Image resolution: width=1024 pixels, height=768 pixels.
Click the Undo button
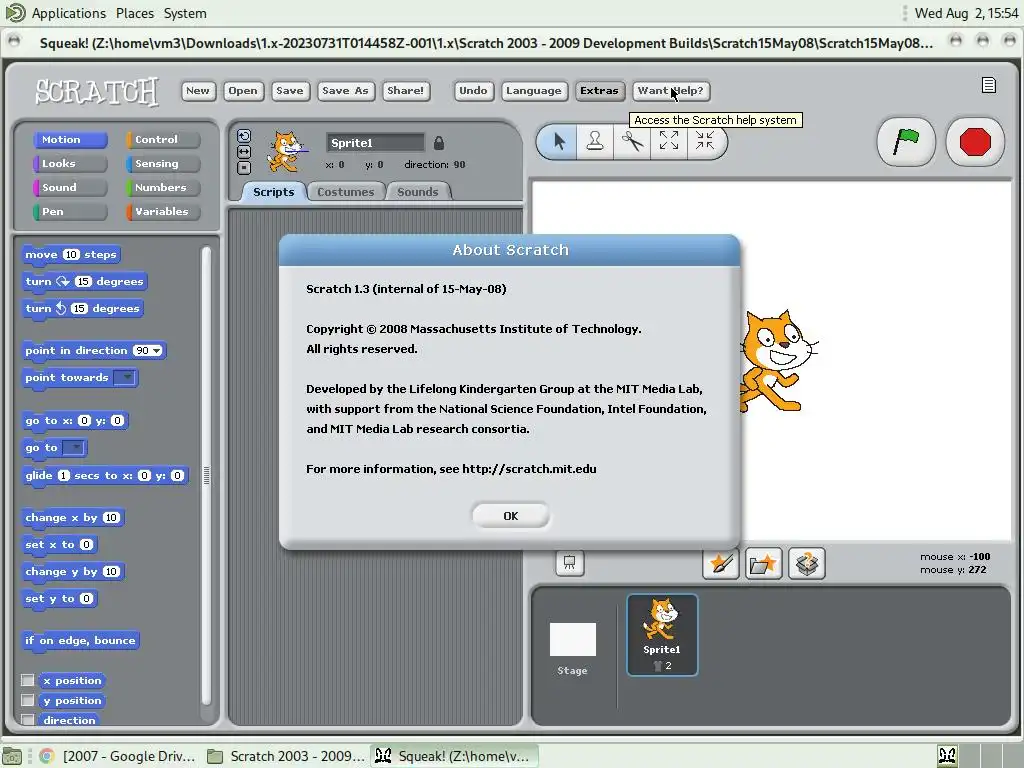pyautogui.click(x=473, y=91)
